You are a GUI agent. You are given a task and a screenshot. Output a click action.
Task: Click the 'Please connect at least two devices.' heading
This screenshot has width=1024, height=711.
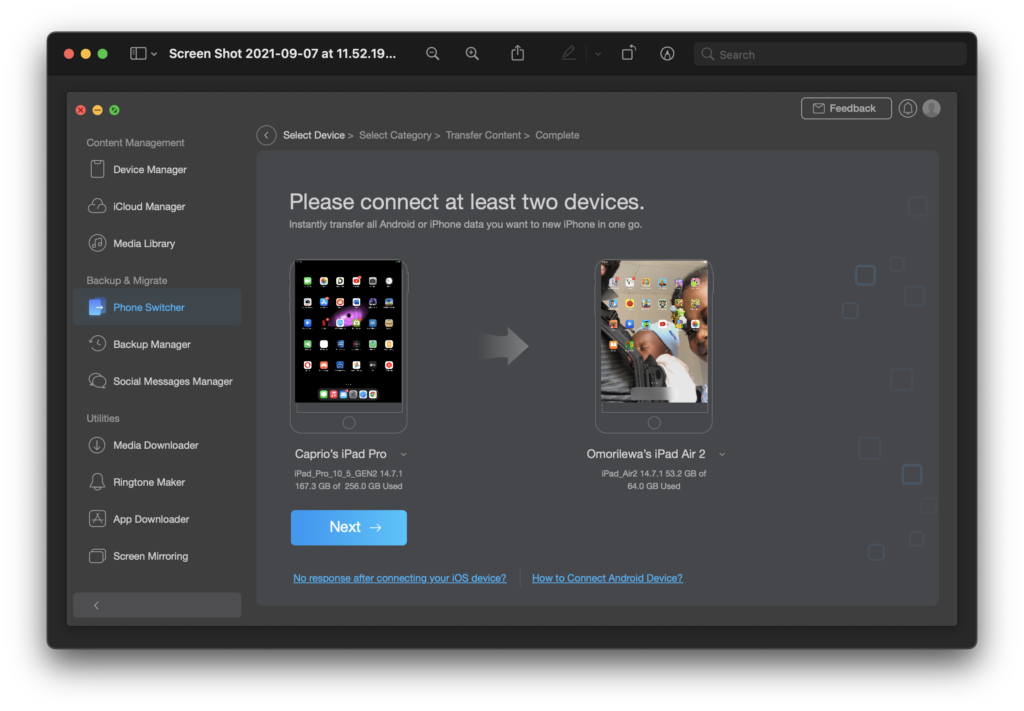pyautogui.click(x=466, y=202)
